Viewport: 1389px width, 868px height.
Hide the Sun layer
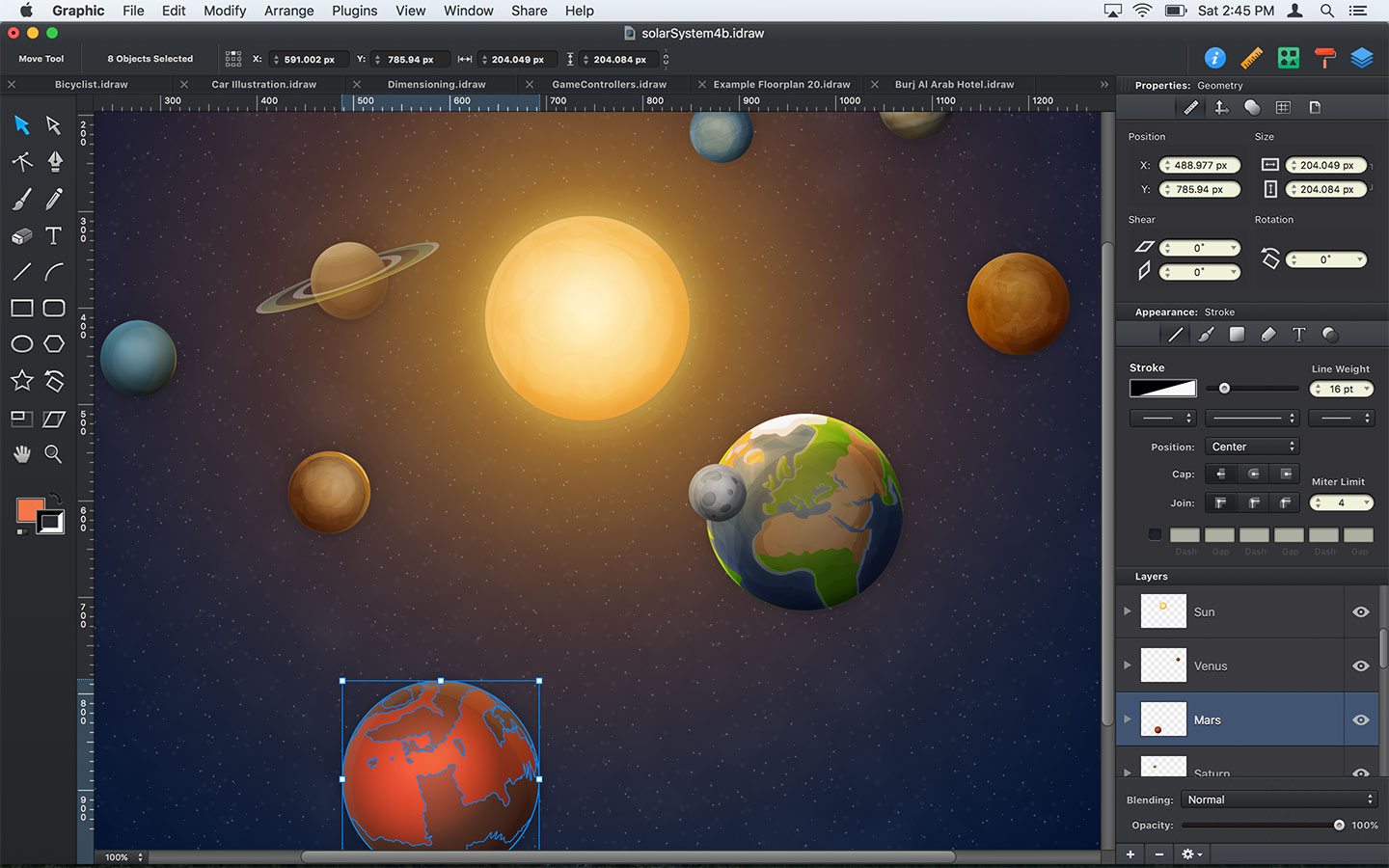click(1360, 612)
